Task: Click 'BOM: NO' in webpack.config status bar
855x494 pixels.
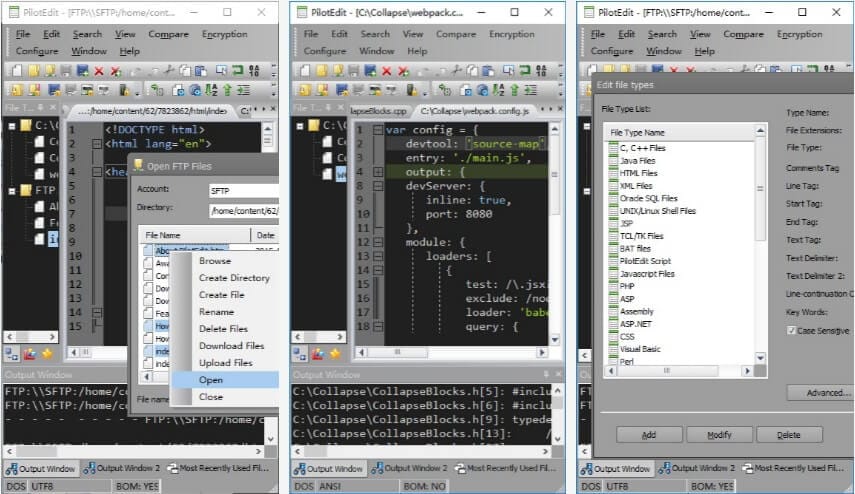Action: pos(424,486)
